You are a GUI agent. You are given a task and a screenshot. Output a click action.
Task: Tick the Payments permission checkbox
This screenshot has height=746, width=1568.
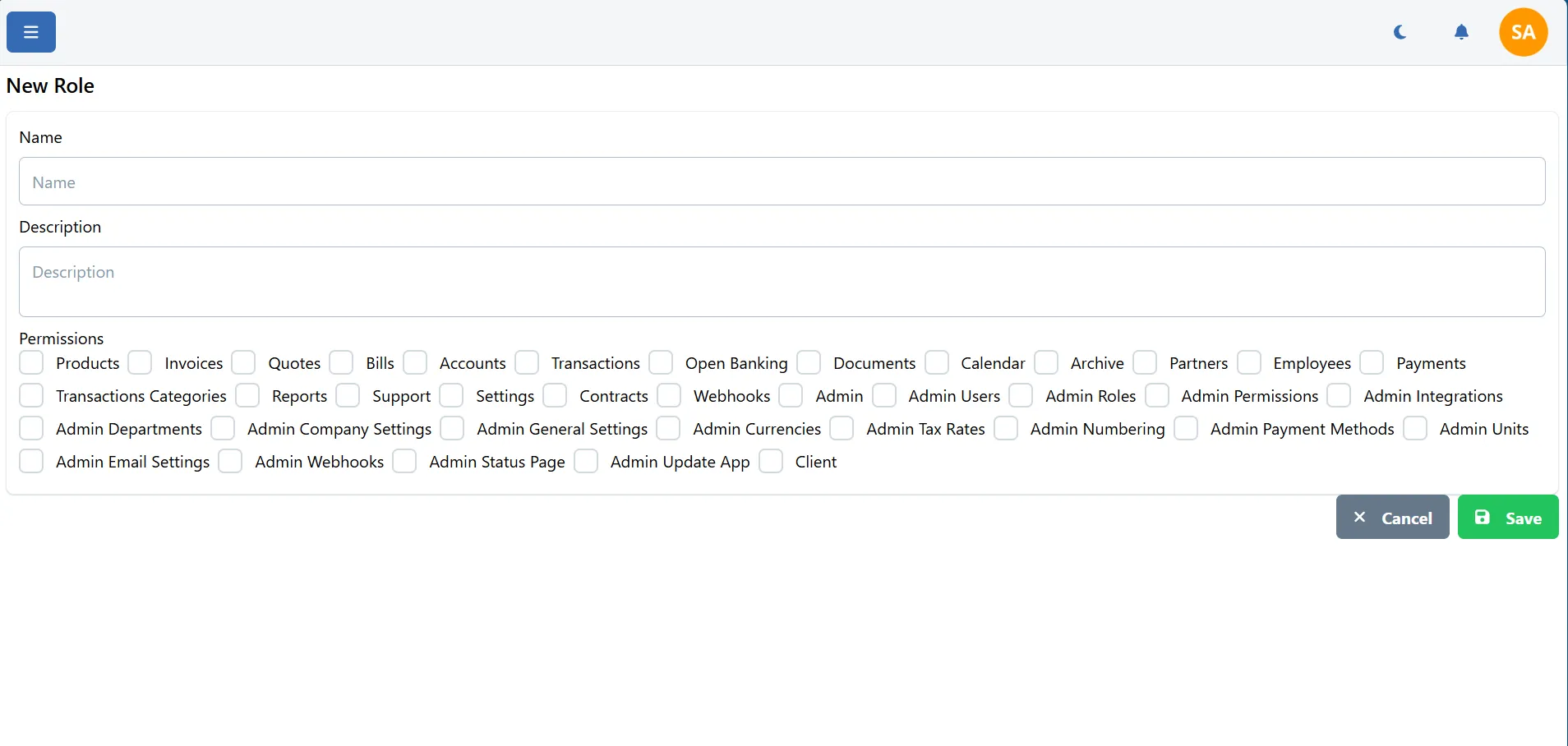click(x=1372, y=362)
